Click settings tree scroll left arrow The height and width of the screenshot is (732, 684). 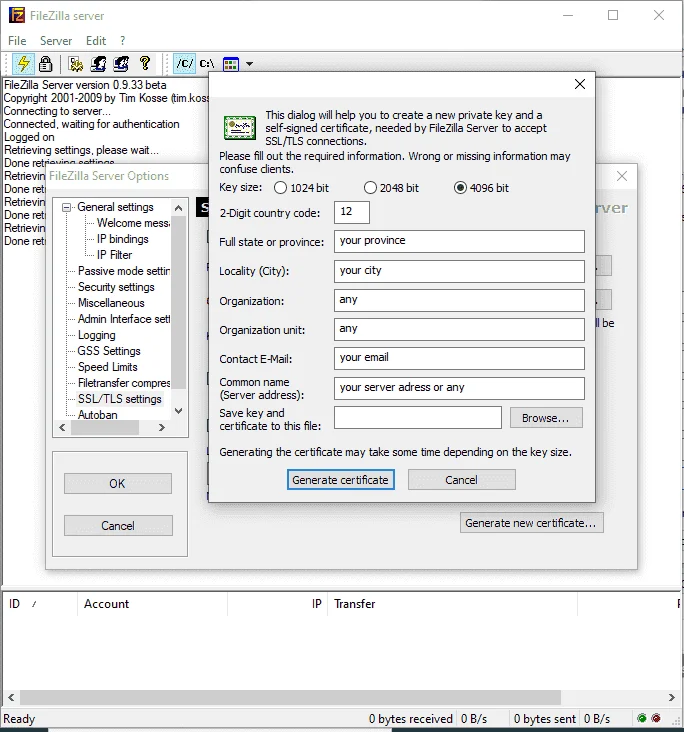coord(63,427)
